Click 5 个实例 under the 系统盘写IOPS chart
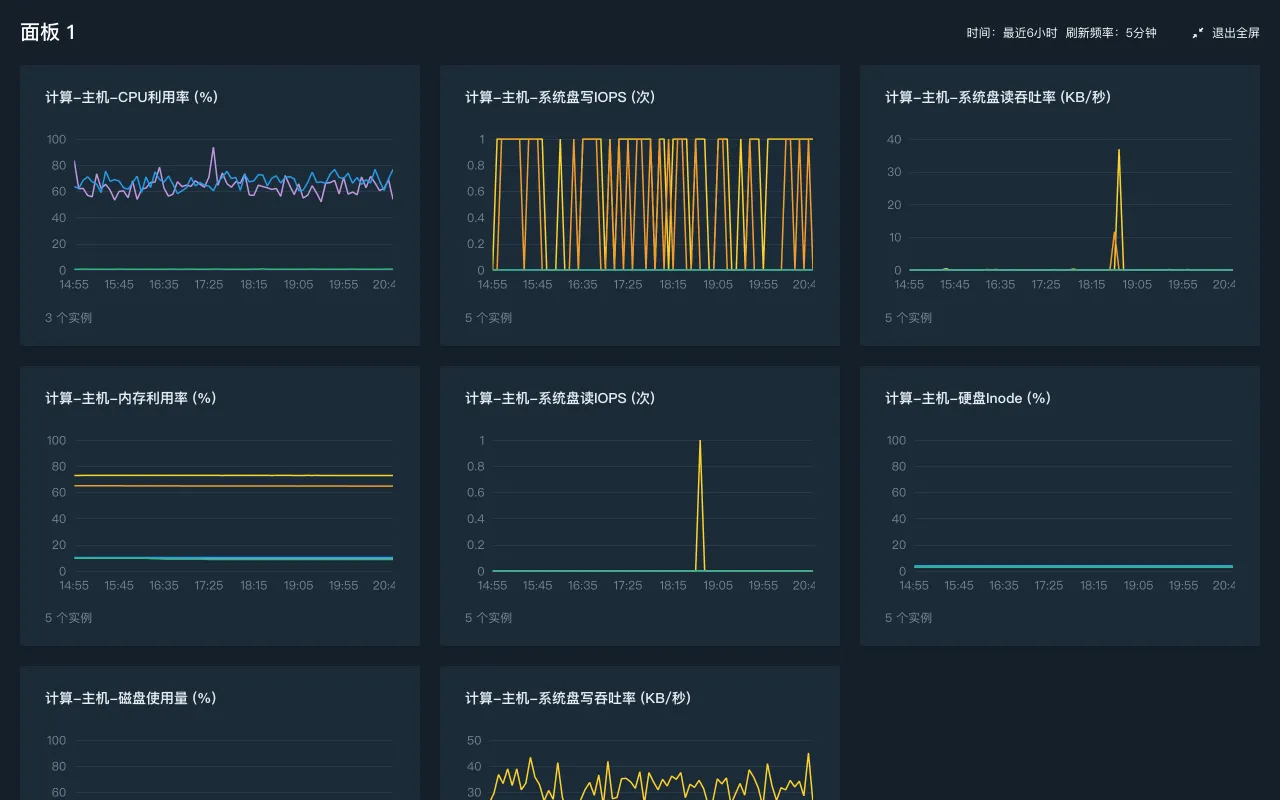This screenshot has width=1280, height=800. [488, 317]
